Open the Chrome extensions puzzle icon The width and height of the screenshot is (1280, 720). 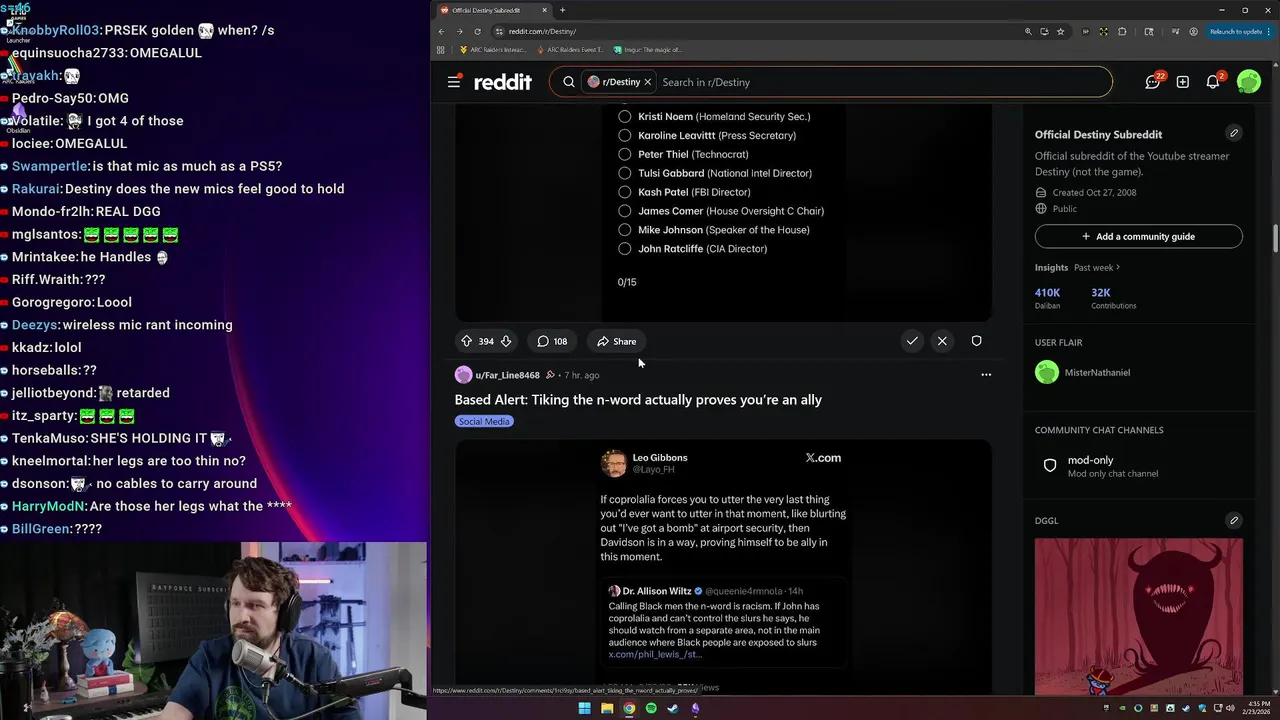[x=1122, y=31]
